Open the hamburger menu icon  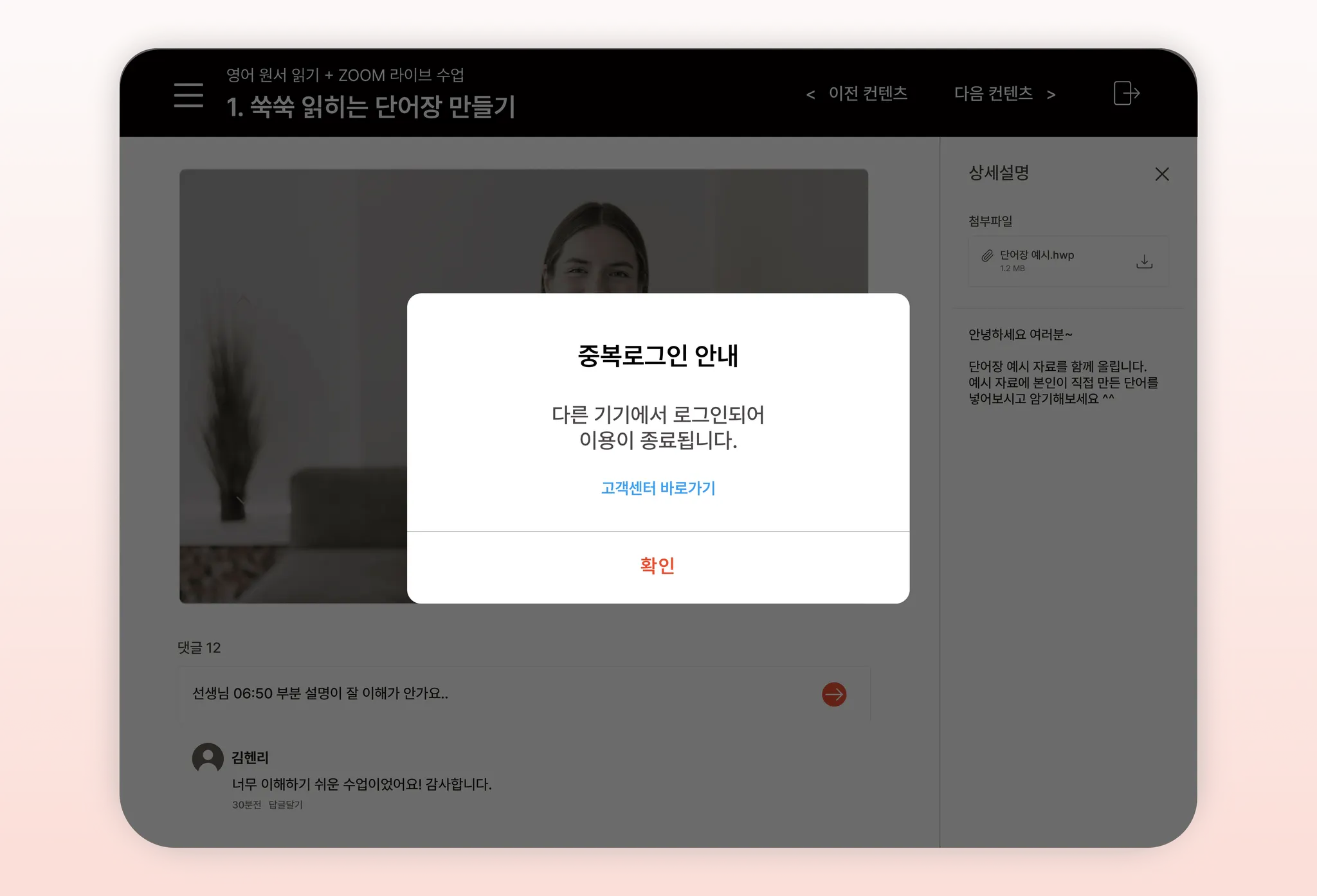pyautogui.click(x=188, y=94)
